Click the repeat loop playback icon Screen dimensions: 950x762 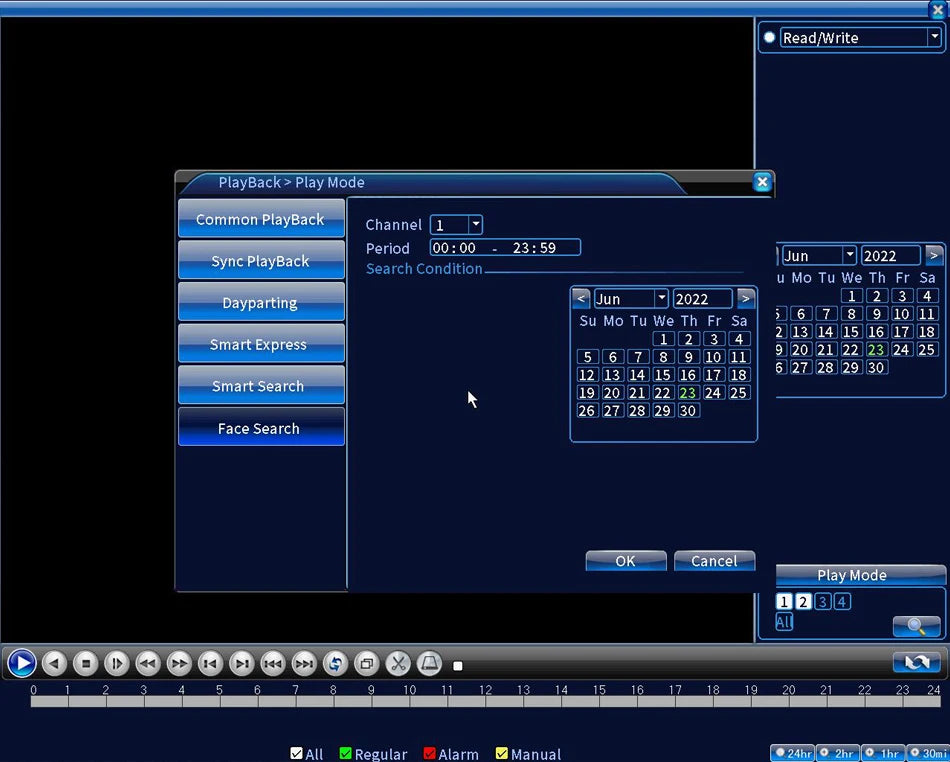pos(335,663)
